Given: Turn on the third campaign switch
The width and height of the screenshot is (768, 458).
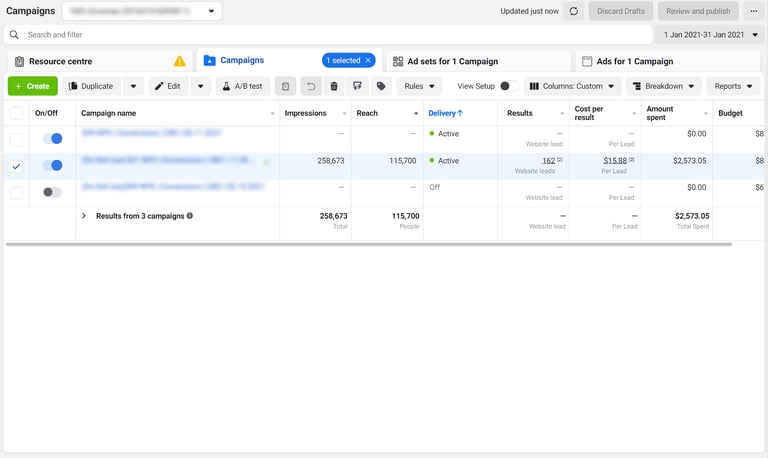Looking at the screenshot, I should pyautogui.click(x=52, y=192).
